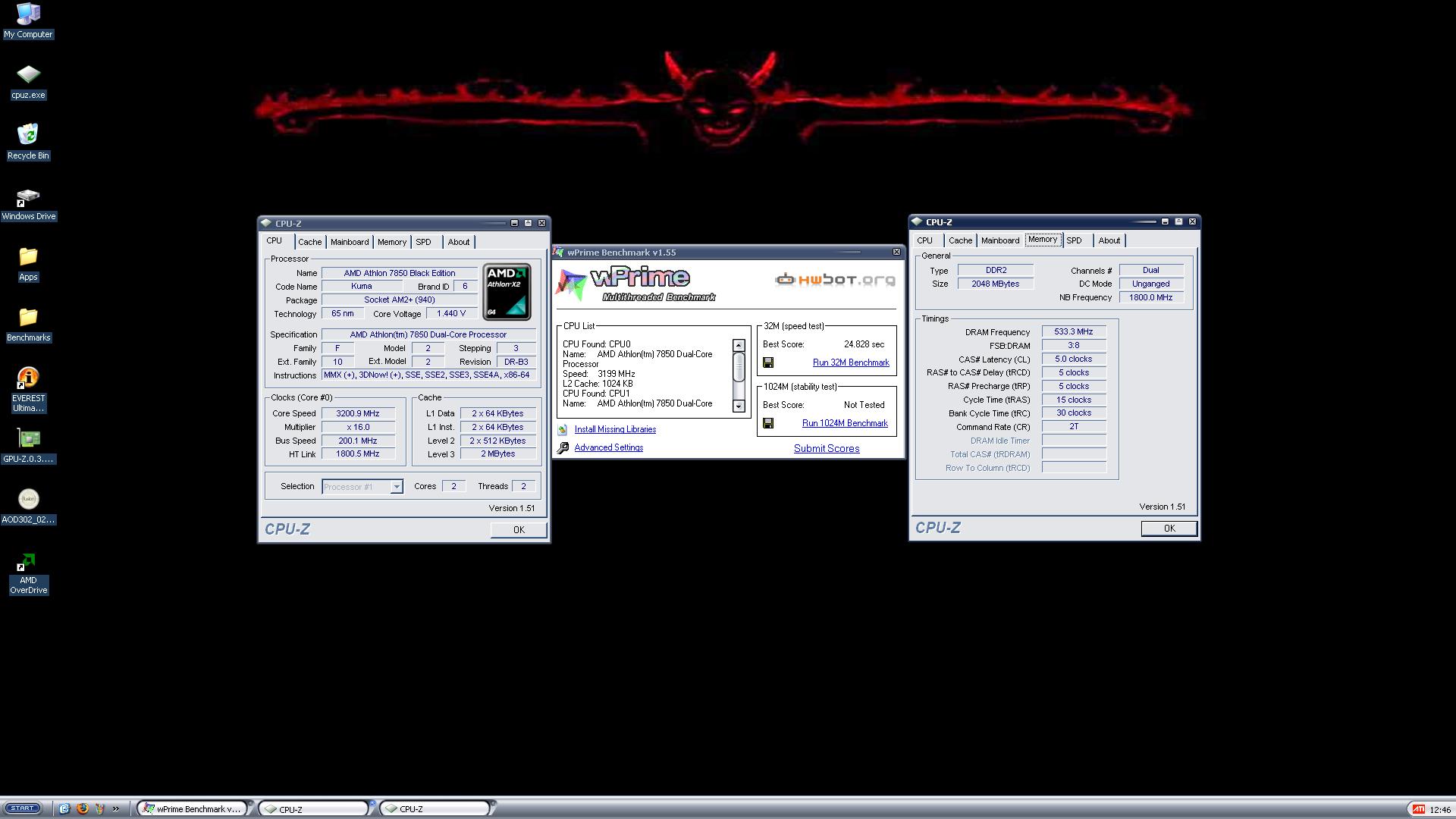Open Advanced Settings in wPrime
The image size is (1456, 819).
608,447
